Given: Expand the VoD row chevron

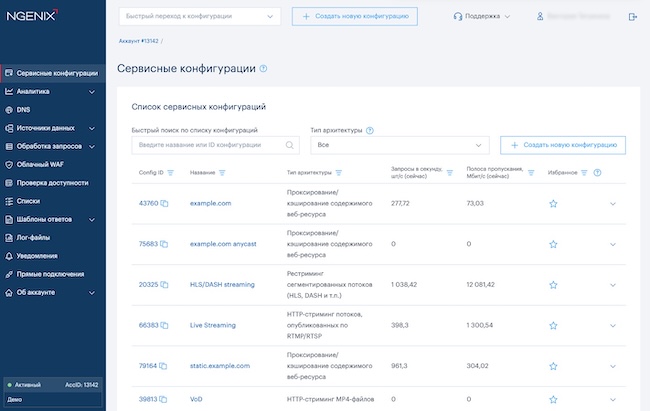Looking at the screenshot, I should (x=613, y=400).
